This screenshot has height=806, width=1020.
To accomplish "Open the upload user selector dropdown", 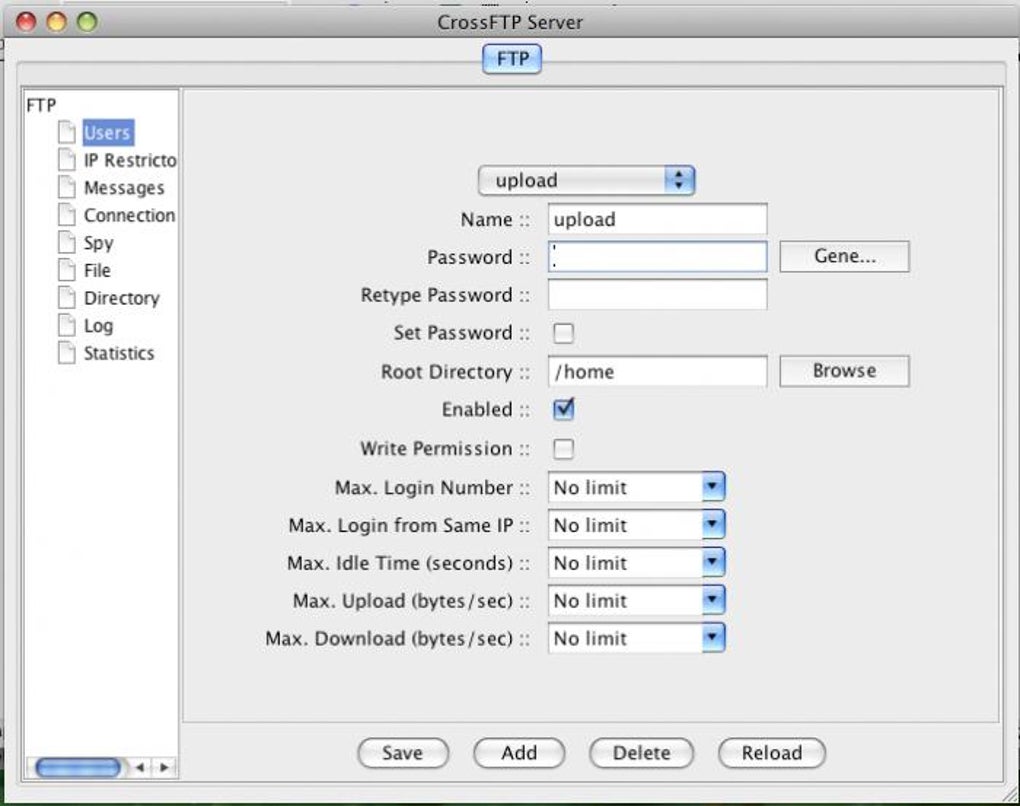I will pyautogui.click(x=586, y=180).
